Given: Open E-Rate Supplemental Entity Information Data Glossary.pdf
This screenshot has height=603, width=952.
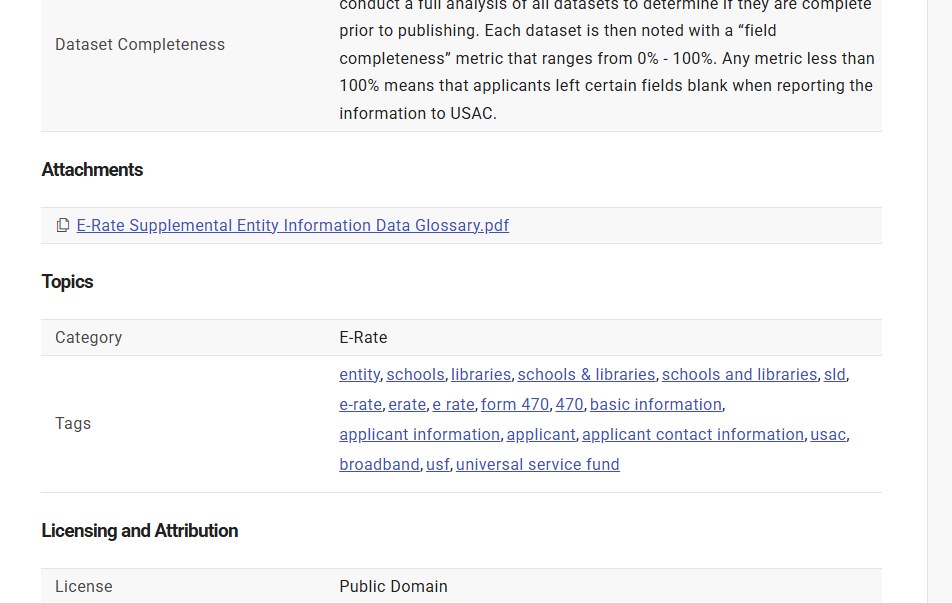Looking at the screenshot, I should [x=292, y=225].
